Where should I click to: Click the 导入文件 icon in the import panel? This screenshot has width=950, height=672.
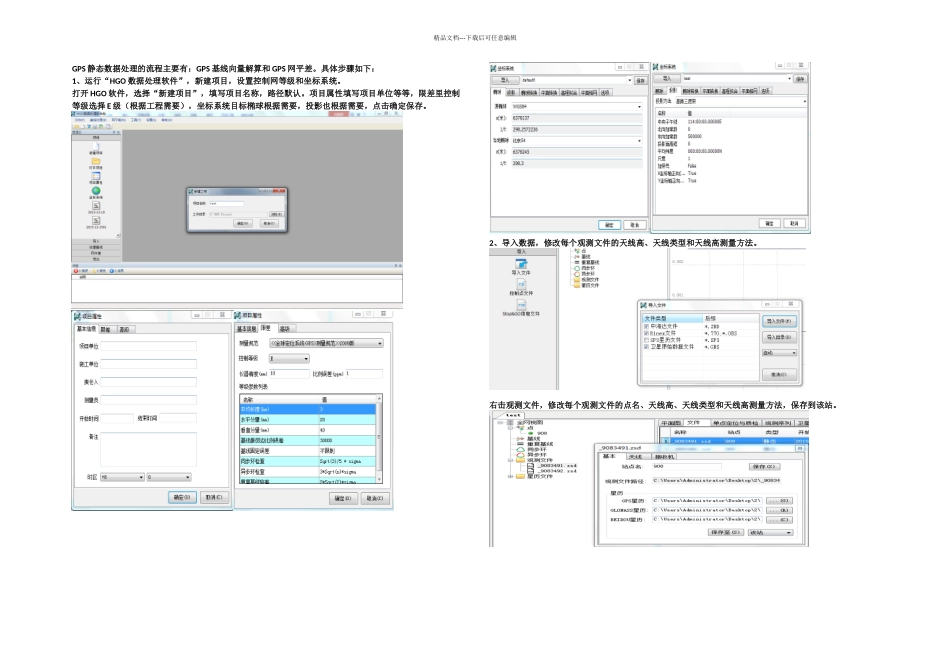(521, 264)
